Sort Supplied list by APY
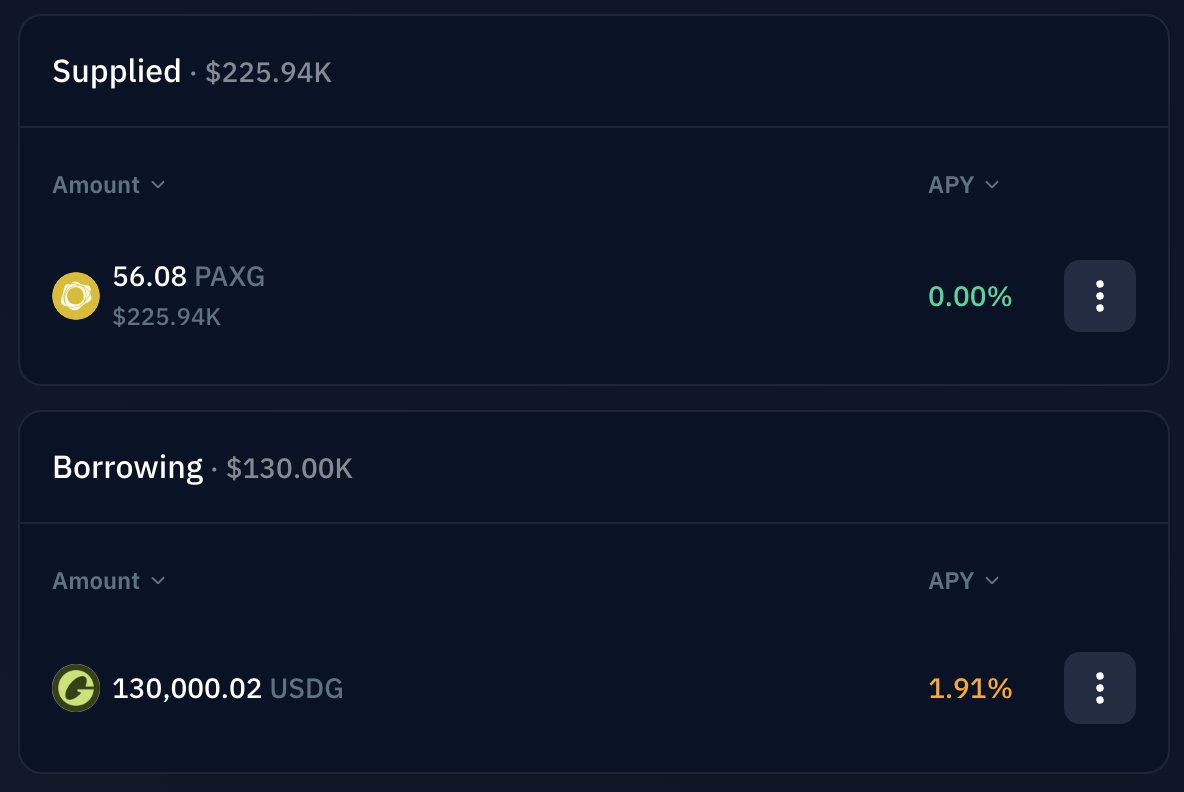The width and height of the screenshot is (1184, 792). [x=964, y=185]
